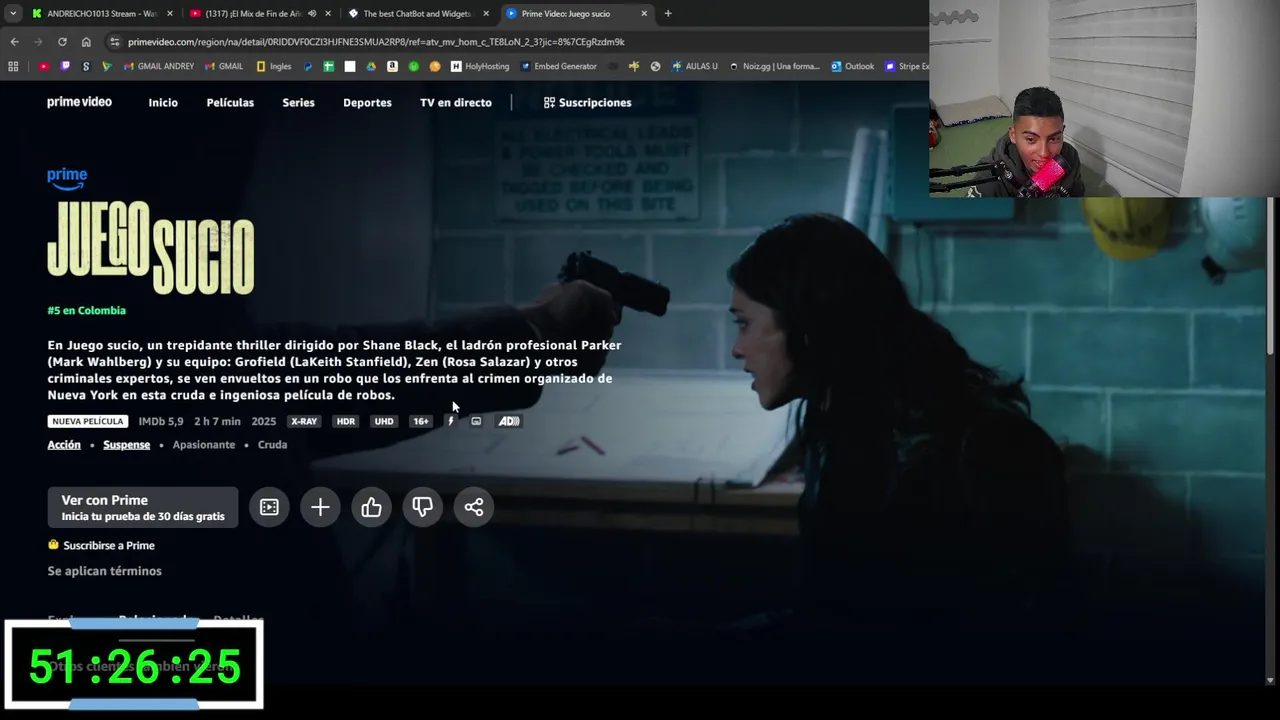The width and height of the screenshot is (1280, 720).
Task: Dislike the movie with thumbs down icon
Action: pos(422,507)
